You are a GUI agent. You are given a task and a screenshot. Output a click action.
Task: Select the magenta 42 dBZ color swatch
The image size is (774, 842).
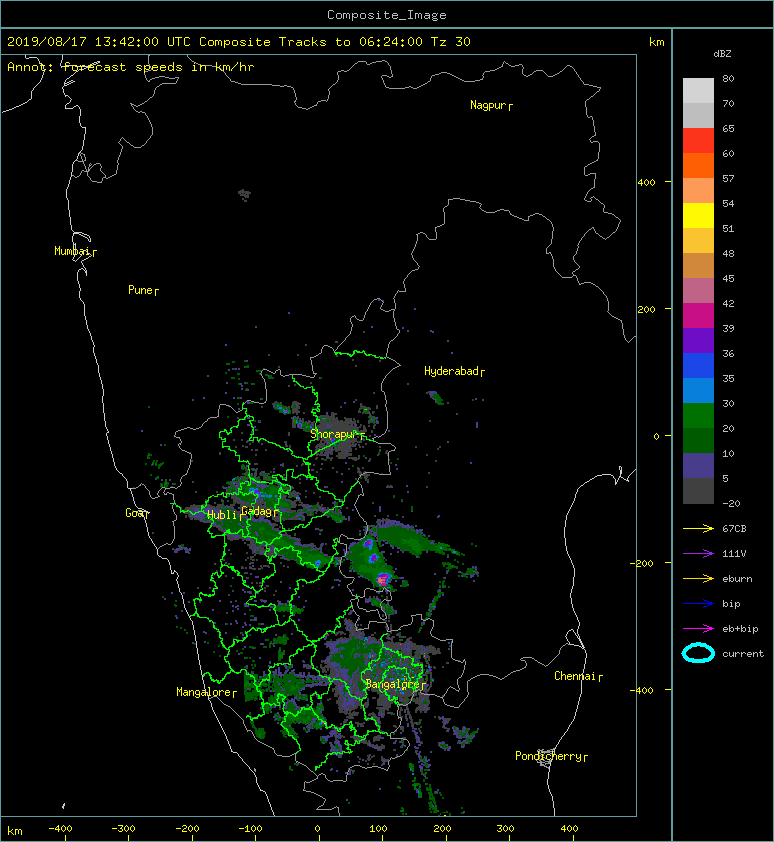(x=698, y=315)
